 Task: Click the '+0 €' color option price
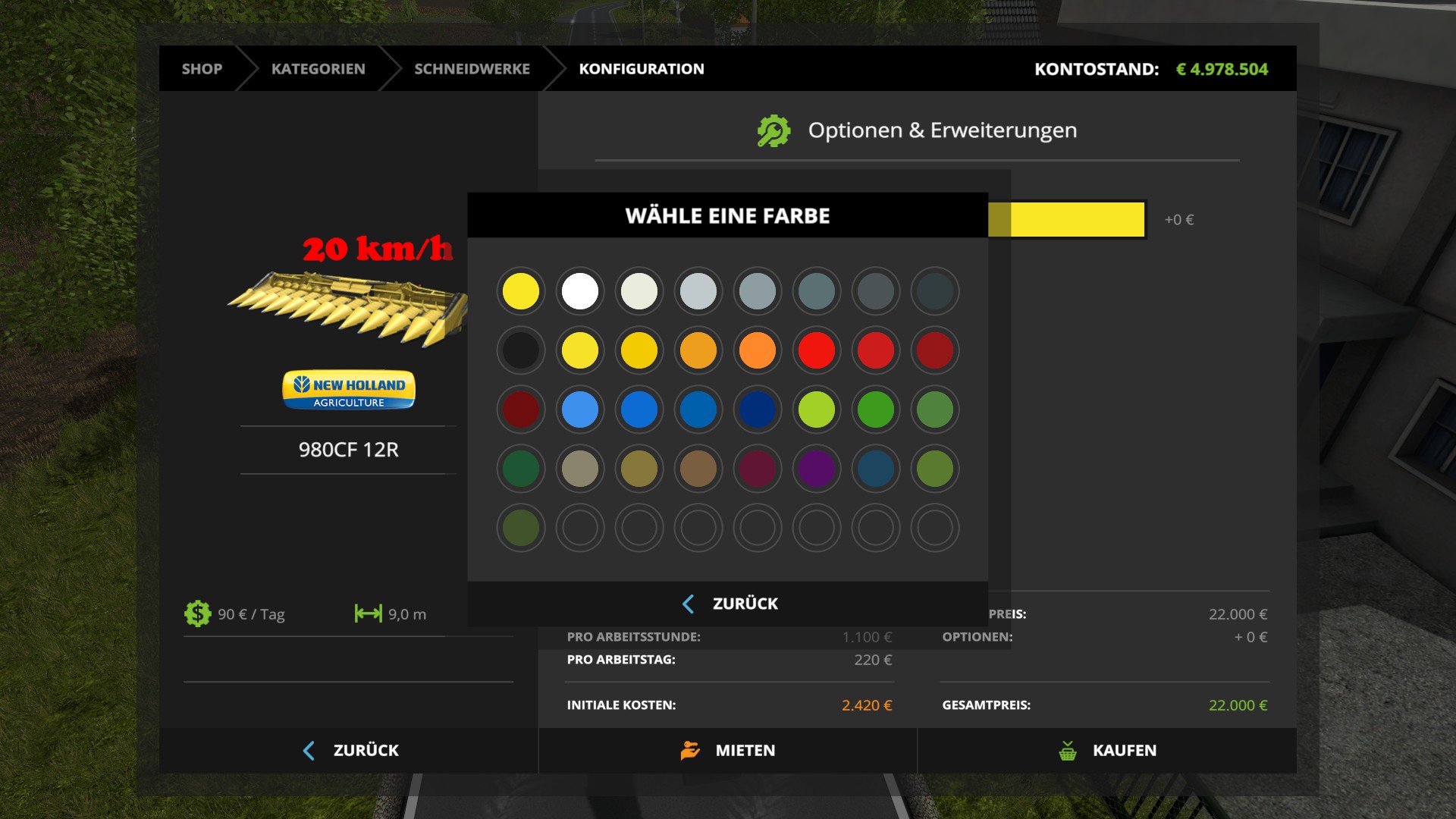tap(1179, 220)
